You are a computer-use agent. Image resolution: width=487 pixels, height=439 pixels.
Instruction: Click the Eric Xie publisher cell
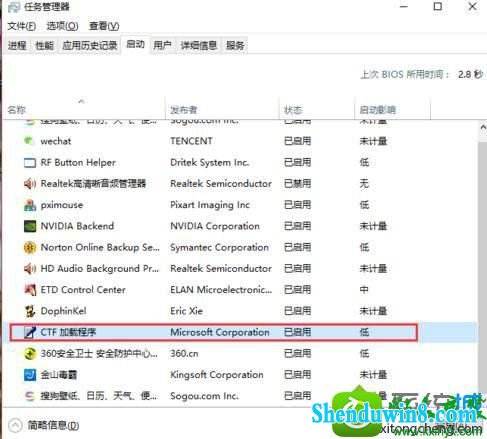[186, 311]
